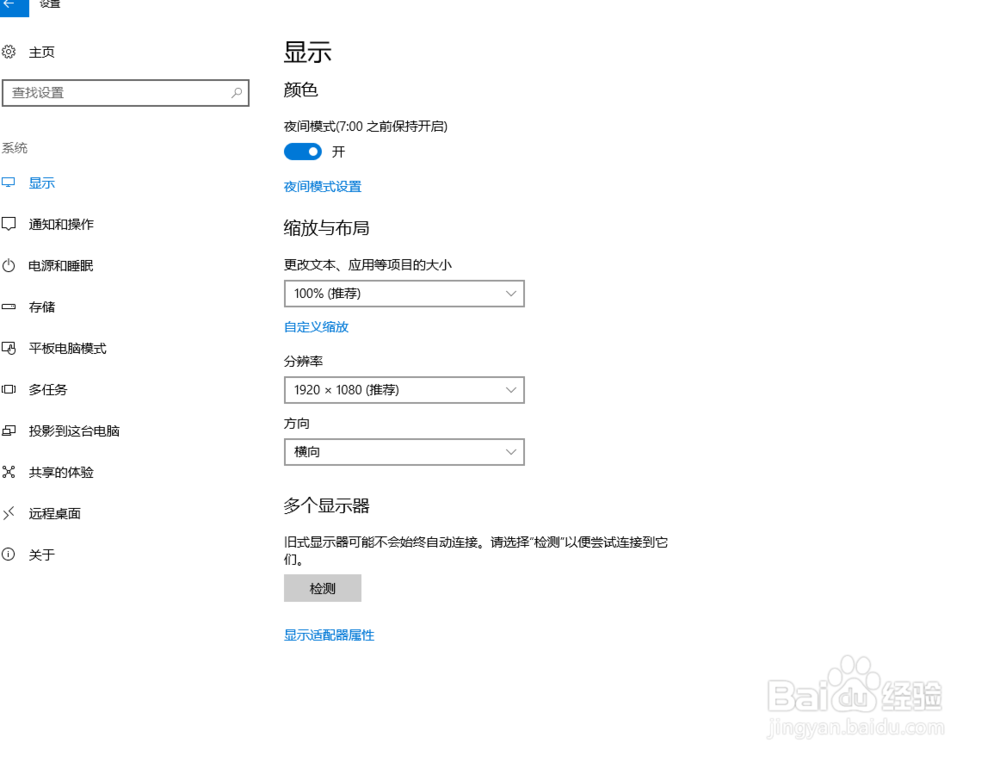Image resolution: width=1000 pixels, height=762 pixels.
Task: Open 存储 settings
Action: point(41,307)
